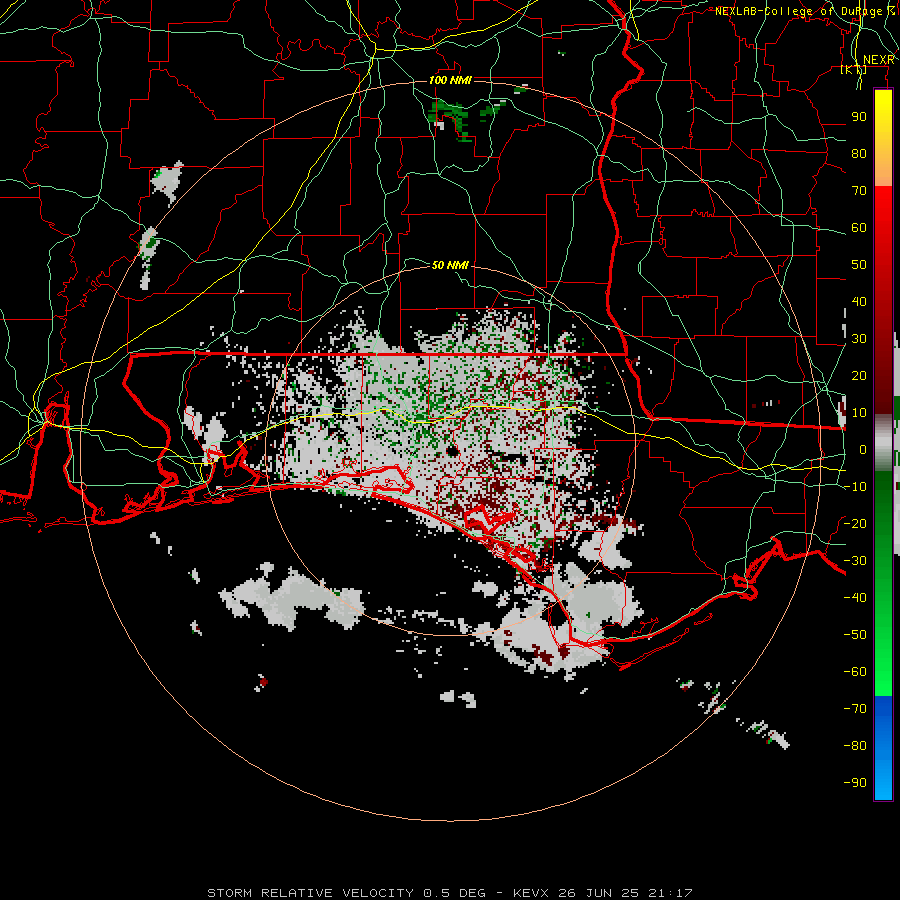
Task: Select the -90 value on velocity scale
Action: tap(855, 782)
